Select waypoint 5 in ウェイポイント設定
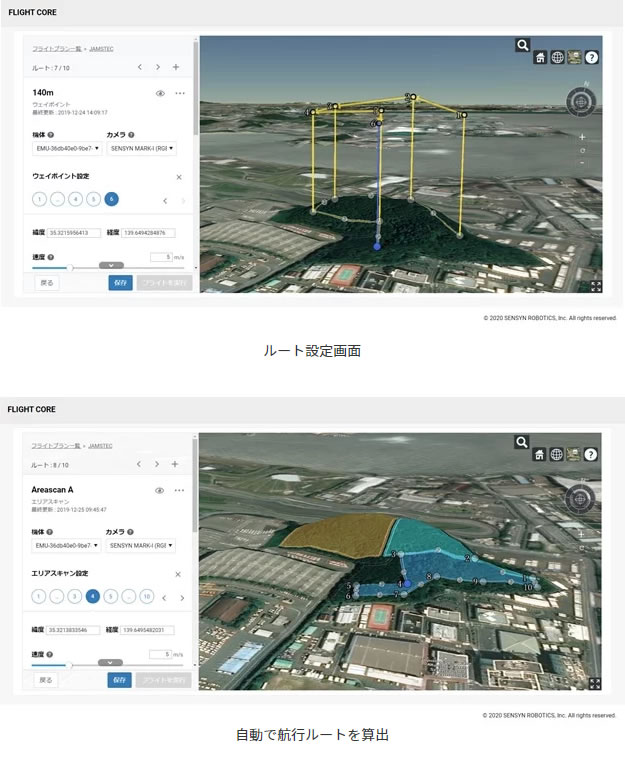 tap(93, 199)
